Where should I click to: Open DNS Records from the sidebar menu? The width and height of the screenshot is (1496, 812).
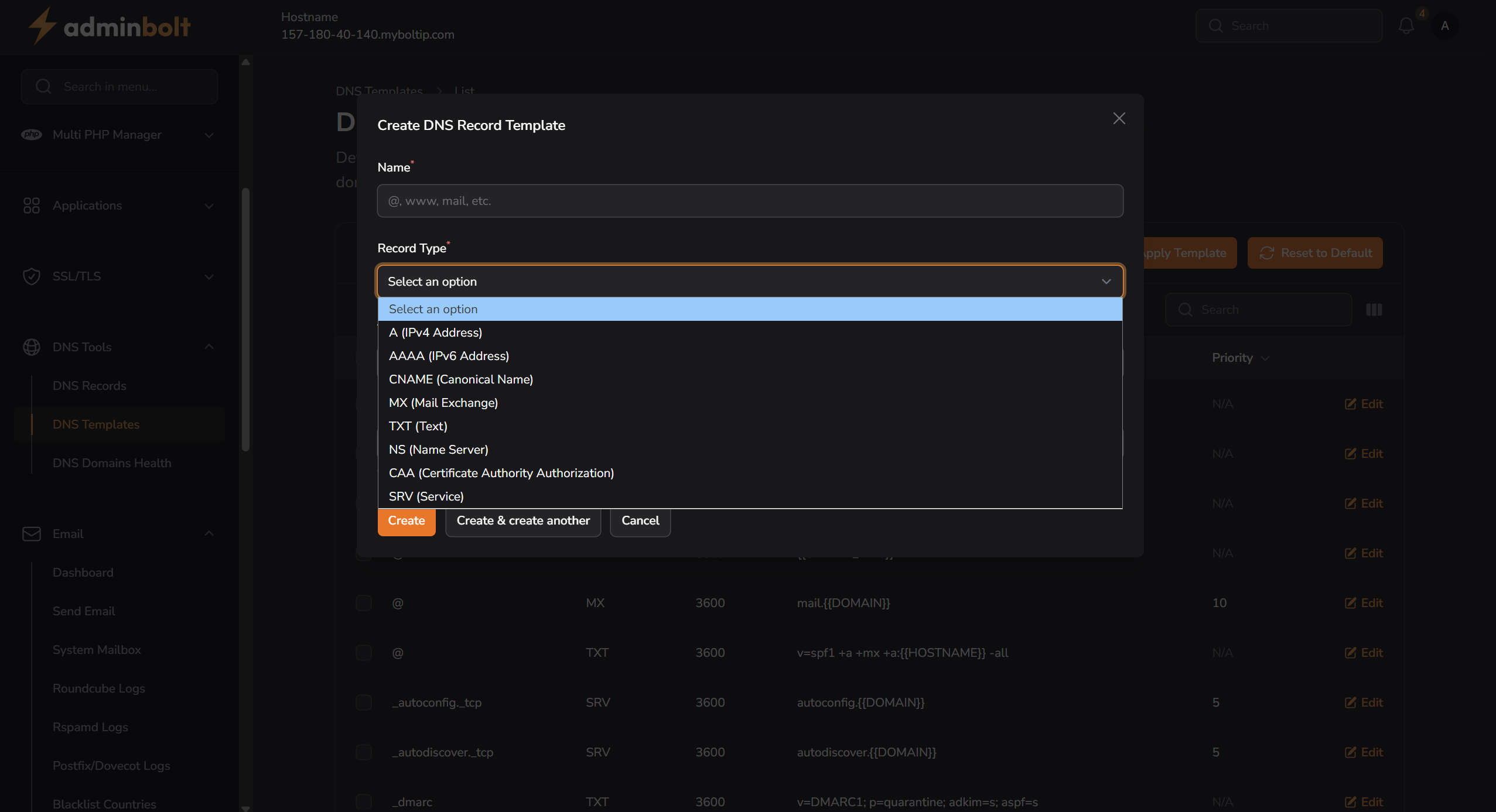(x=89, y=385)
